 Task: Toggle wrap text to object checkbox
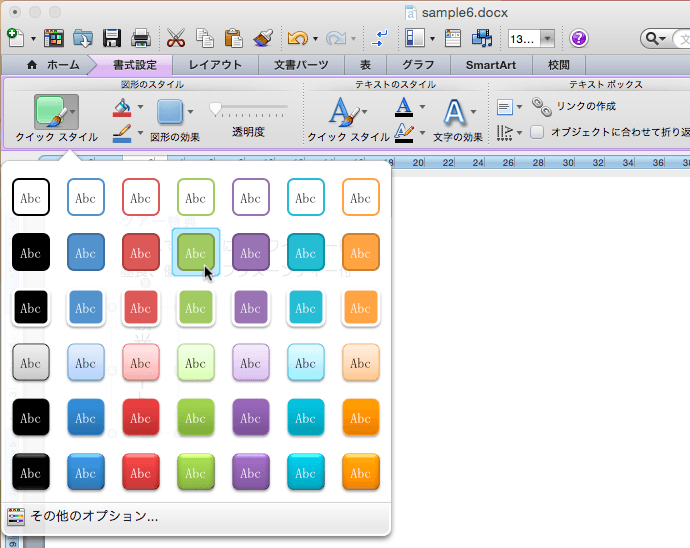click(537, 132)
